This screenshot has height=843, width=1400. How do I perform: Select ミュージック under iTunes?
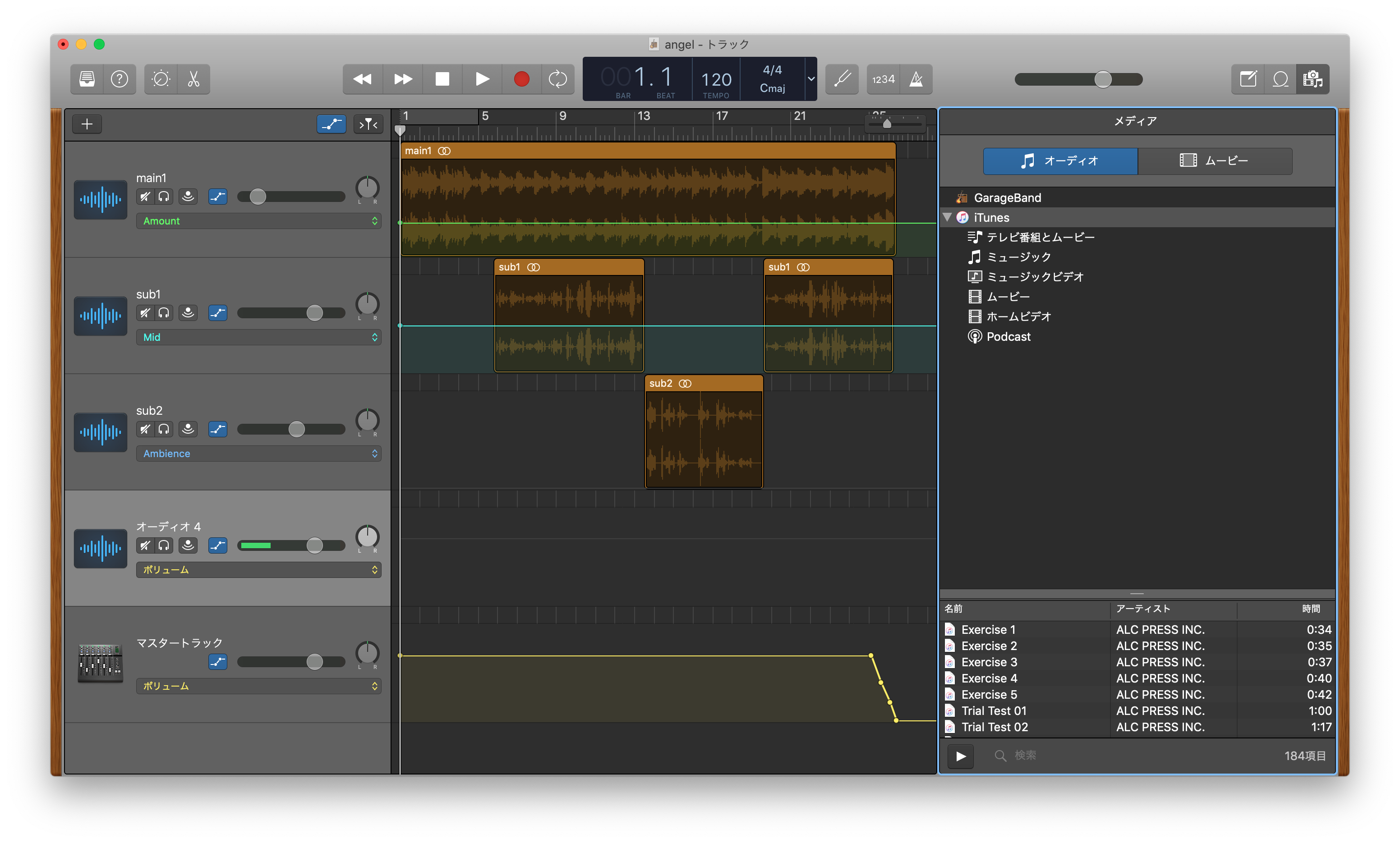tap(1137, 257)
